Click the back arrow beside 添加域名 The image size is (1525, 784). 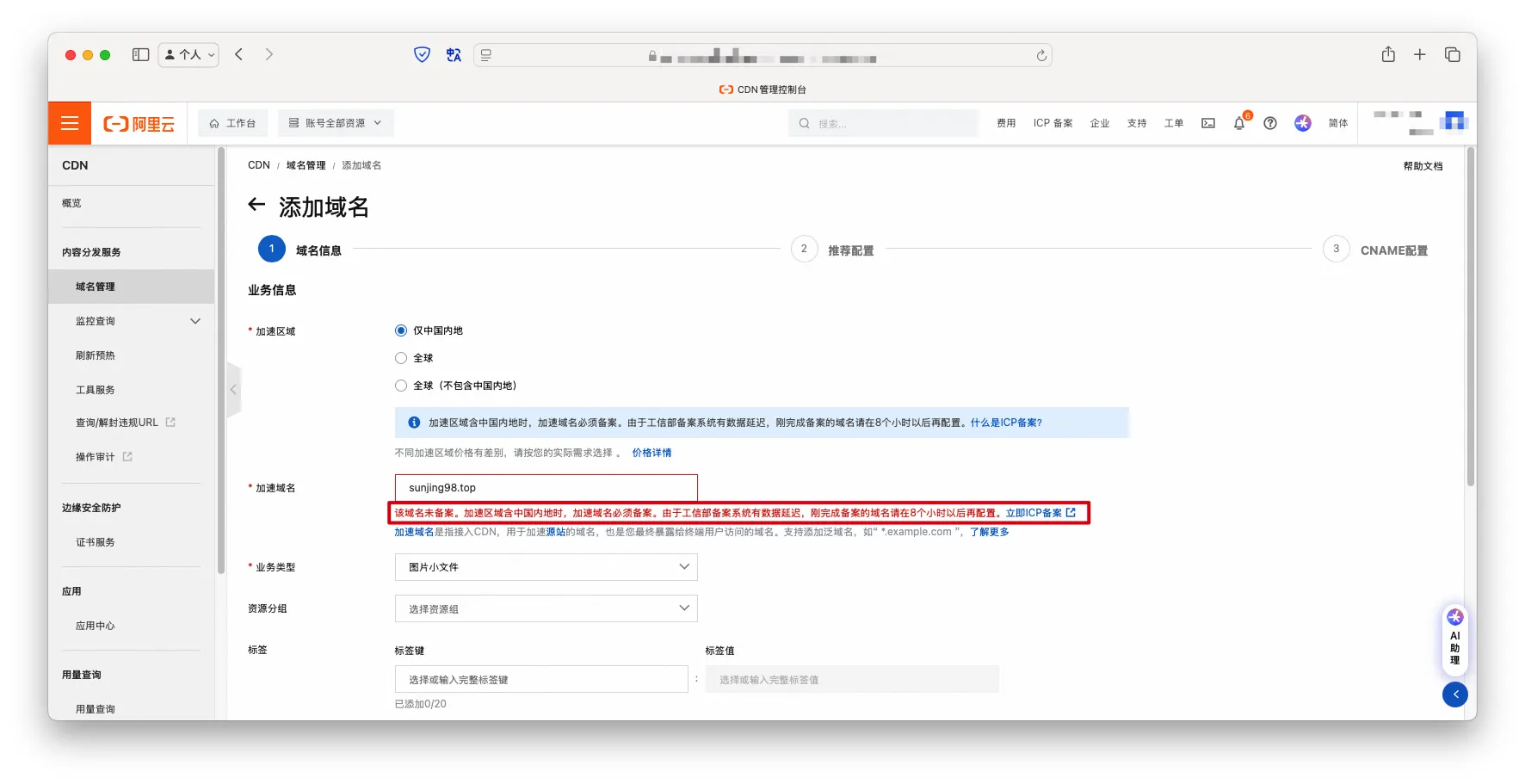[256, 205]
